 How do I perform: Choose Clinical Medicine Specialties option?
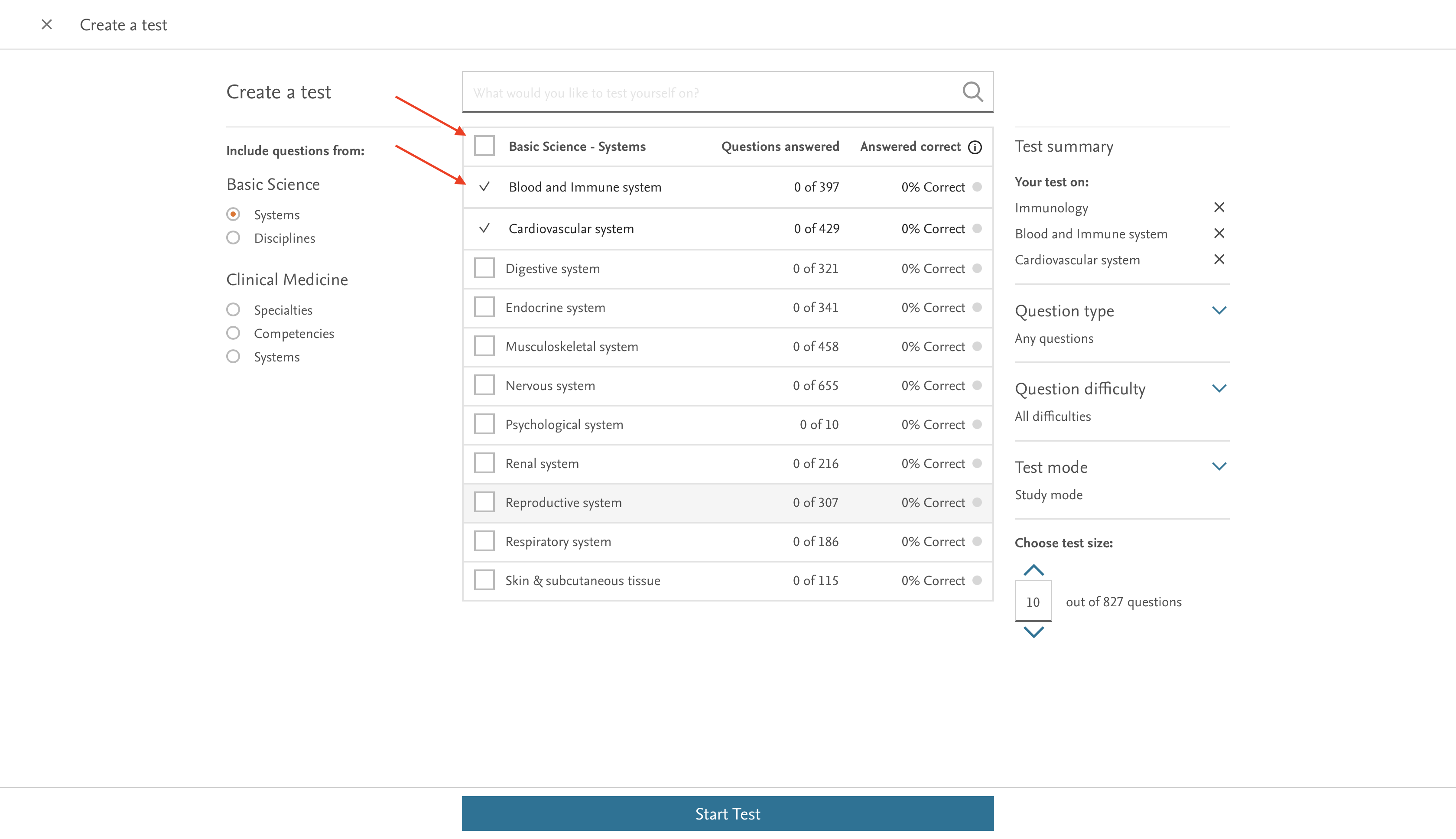coord(234,310)
